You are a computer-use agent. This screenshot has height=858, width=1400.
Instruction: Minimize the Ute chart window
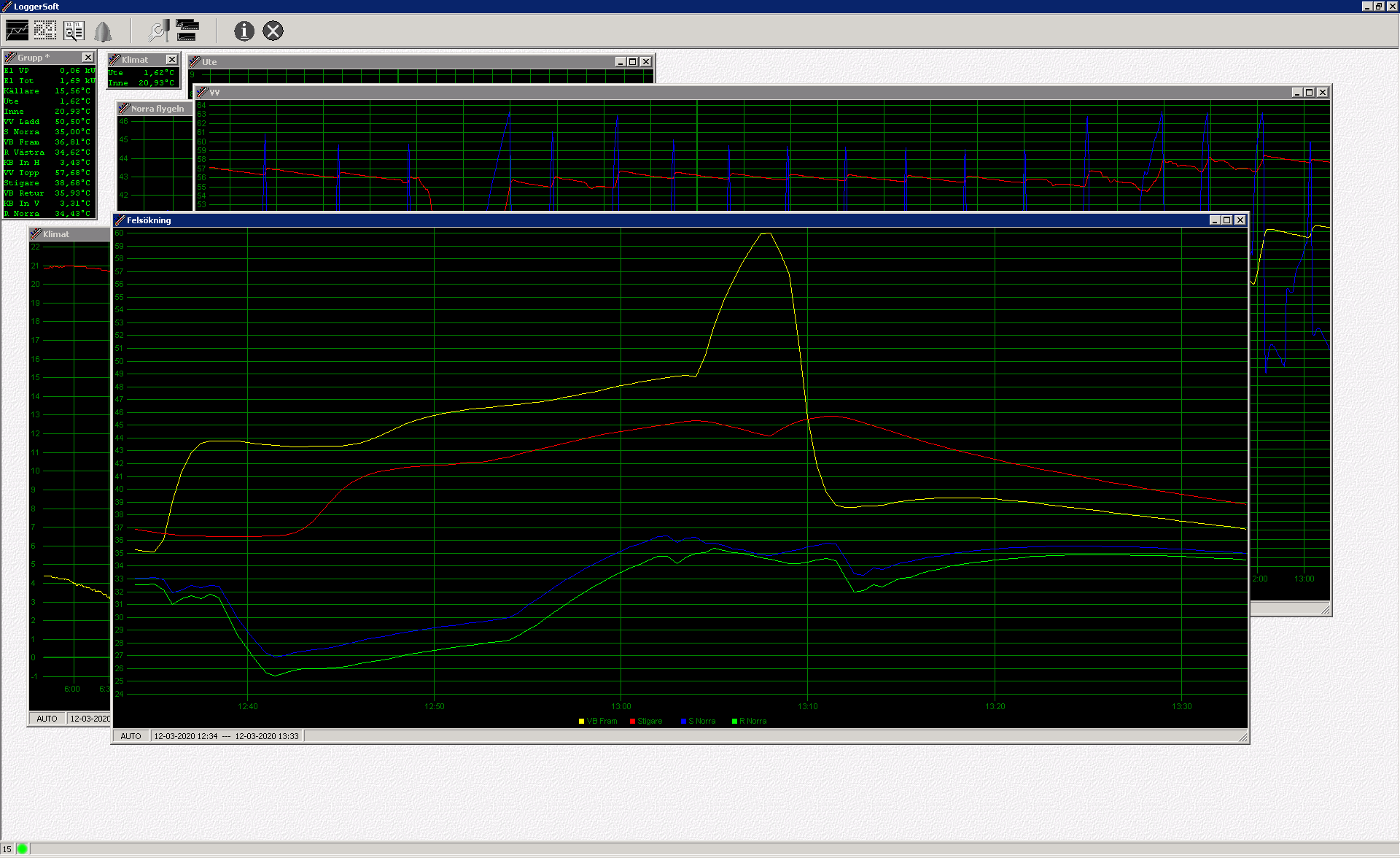(621, 62)
